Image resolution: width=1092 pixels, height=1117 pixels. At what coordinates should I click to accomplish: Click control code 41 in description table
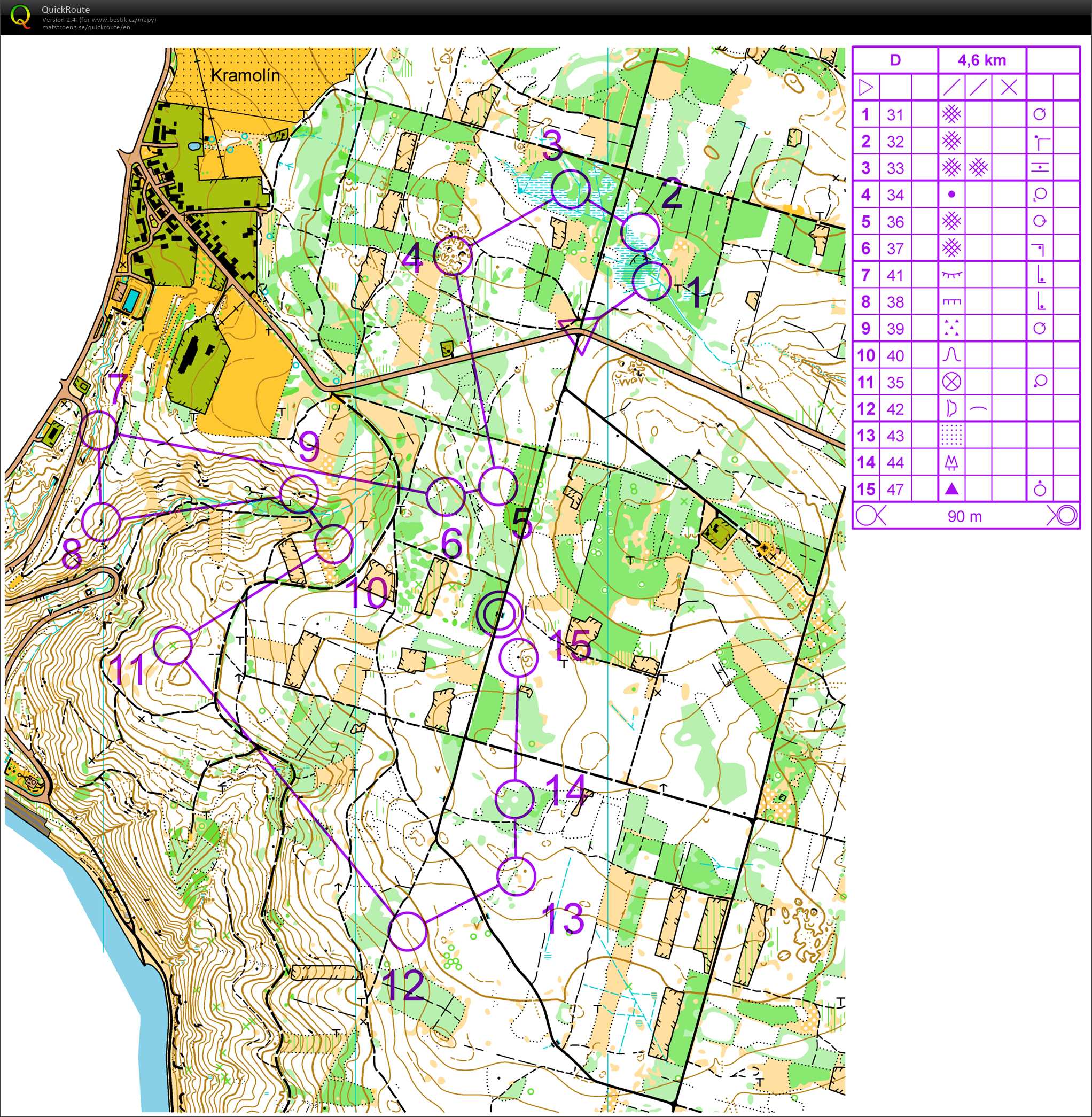coord(895,275)
